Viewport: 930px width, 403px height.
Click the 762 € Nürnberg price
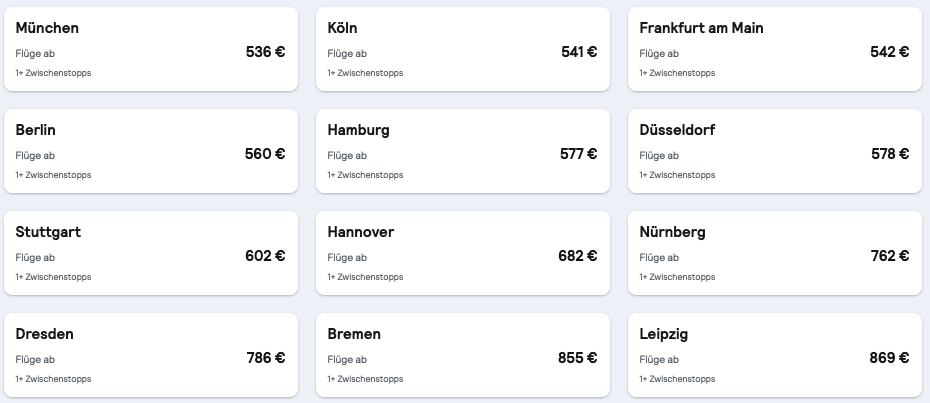point(889,256)
